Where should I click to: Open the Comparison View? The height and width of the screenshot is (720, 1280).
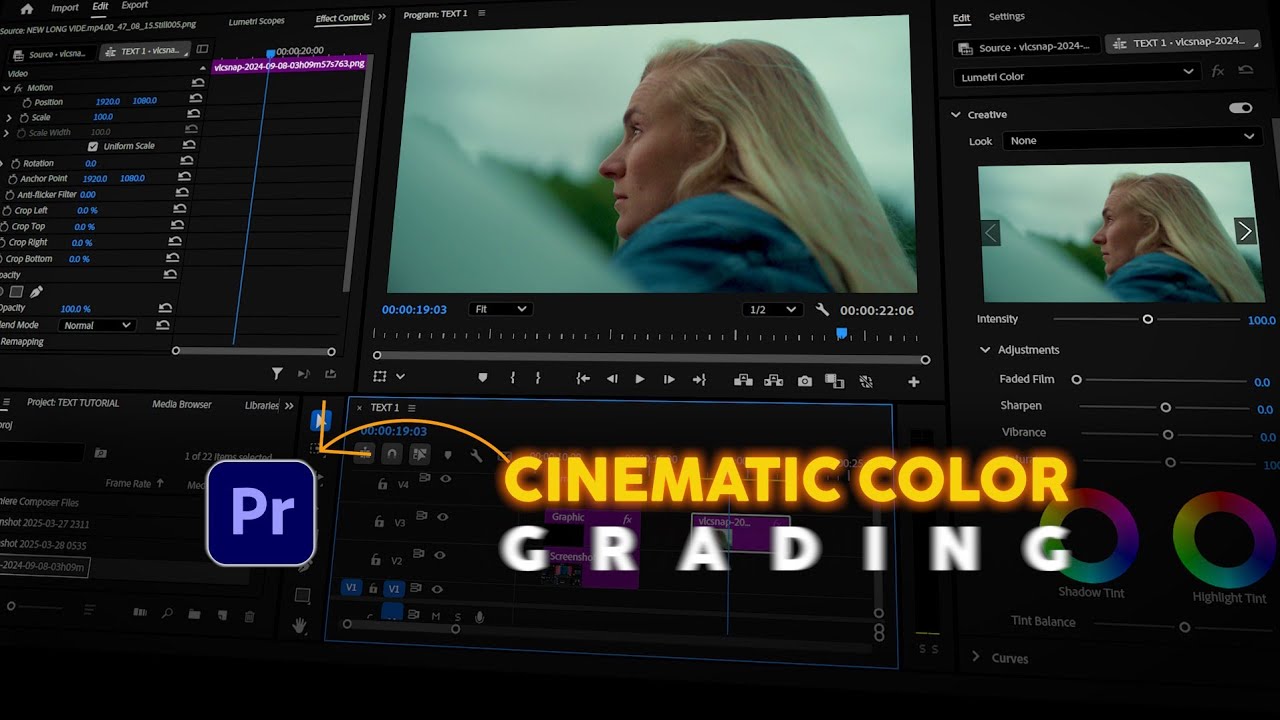[x=834, y=381]
